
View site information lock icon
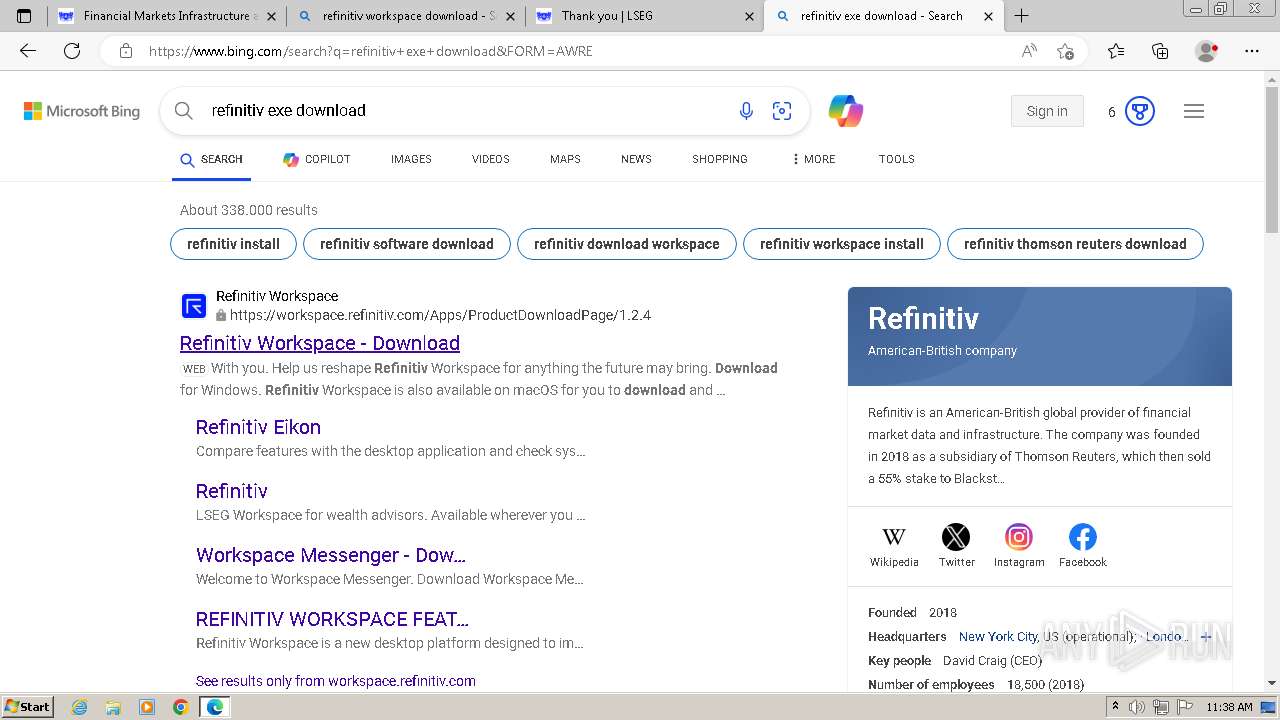tap(126, 51)
